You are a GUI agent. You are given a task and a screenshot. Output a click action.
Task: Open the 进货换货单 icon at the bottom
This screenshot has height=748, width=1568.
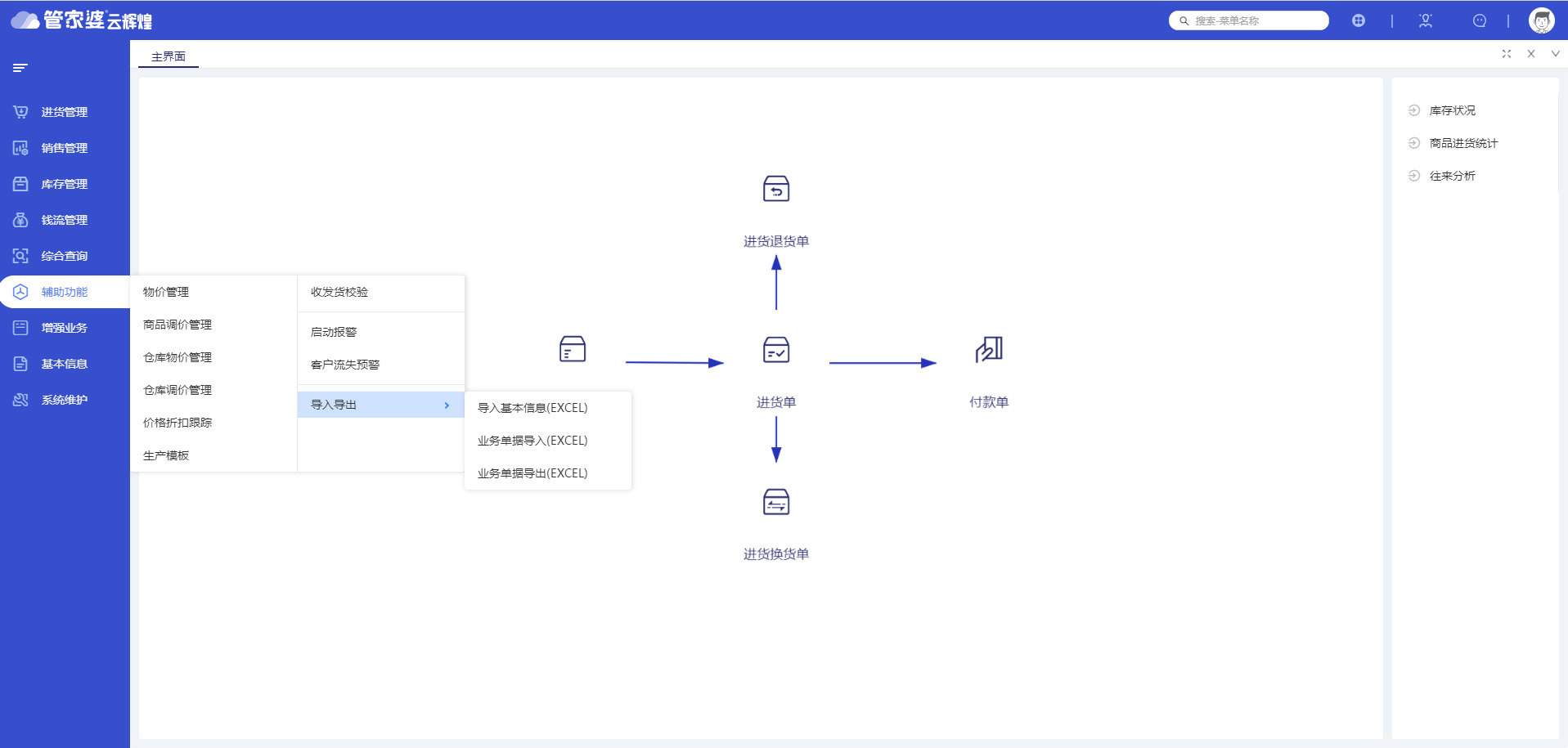tap(775, 502)
